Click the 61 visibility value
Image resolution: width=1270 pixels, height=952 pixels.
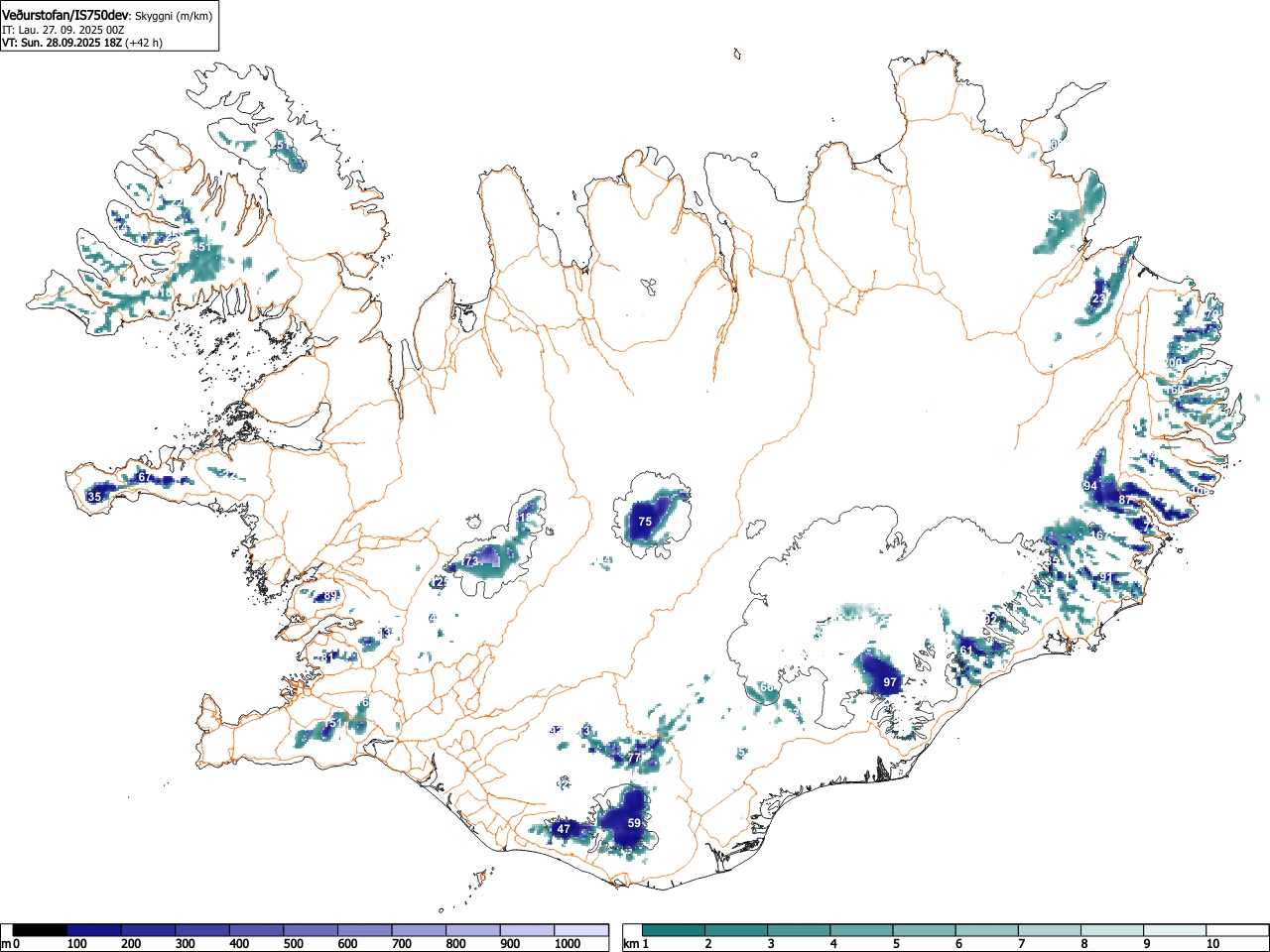966,651
